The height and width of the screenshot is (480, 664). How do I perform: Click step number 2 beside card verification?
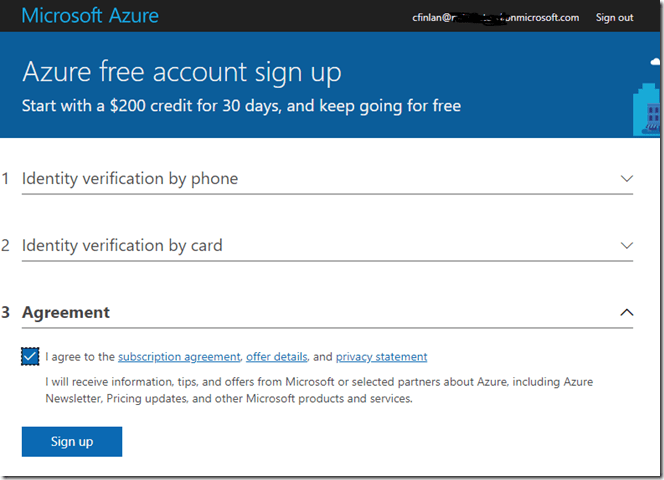[x=6, y=245]
